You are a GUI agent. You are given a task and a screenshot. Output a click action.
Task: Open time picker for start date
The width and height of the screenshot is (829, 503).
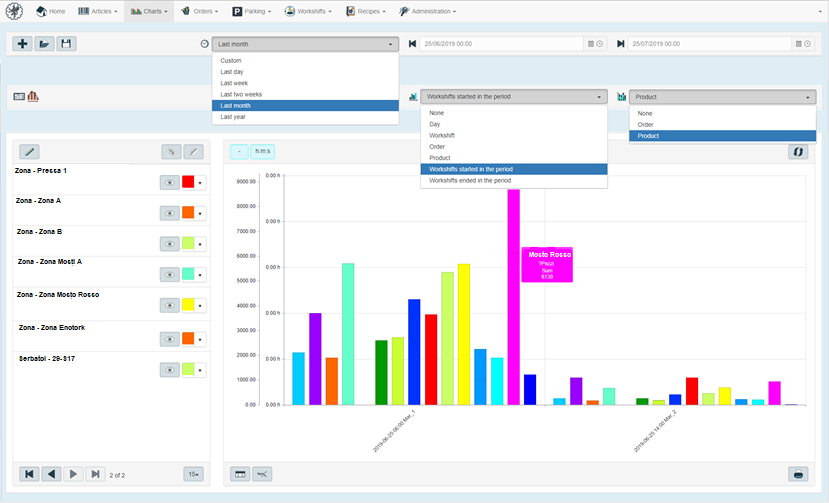point(600,44)
